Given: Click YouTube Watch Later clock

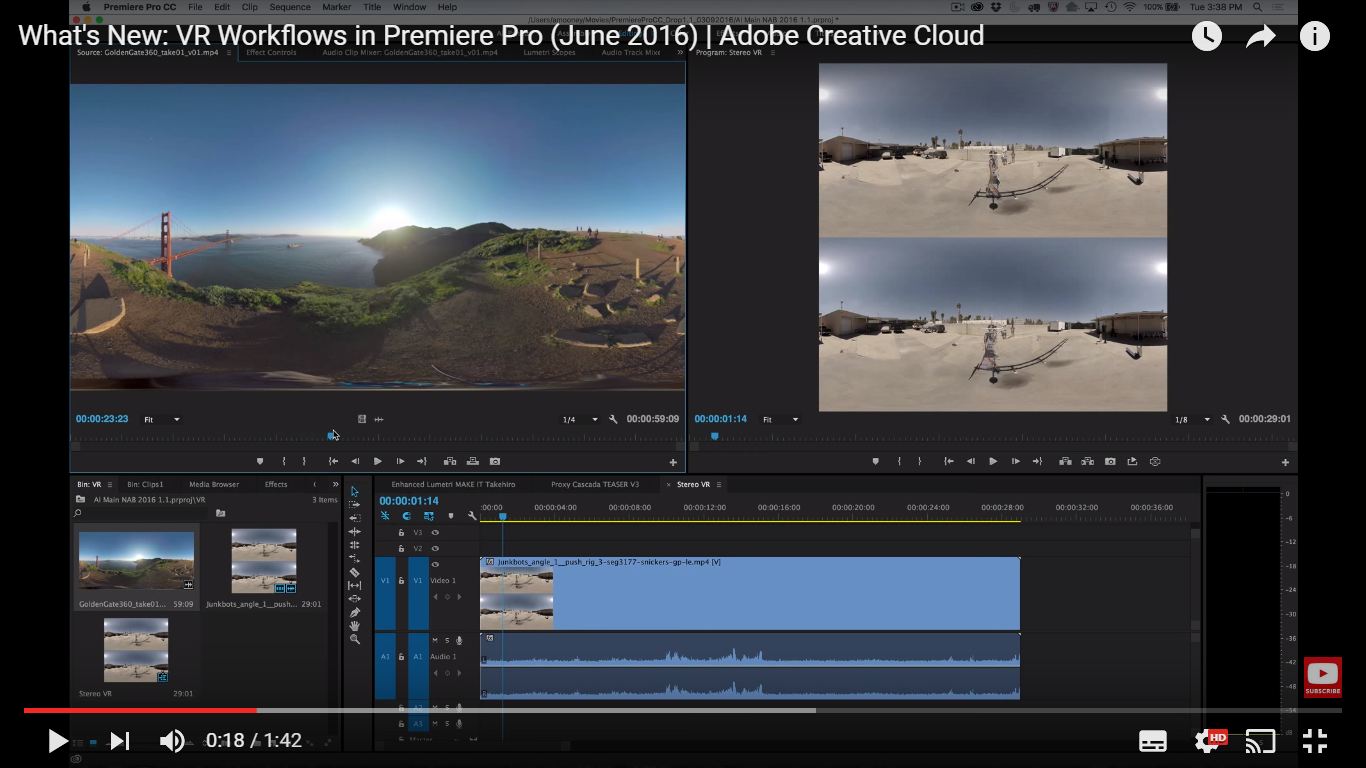Looking at the screenshot, I should [x=1207, y=37].
